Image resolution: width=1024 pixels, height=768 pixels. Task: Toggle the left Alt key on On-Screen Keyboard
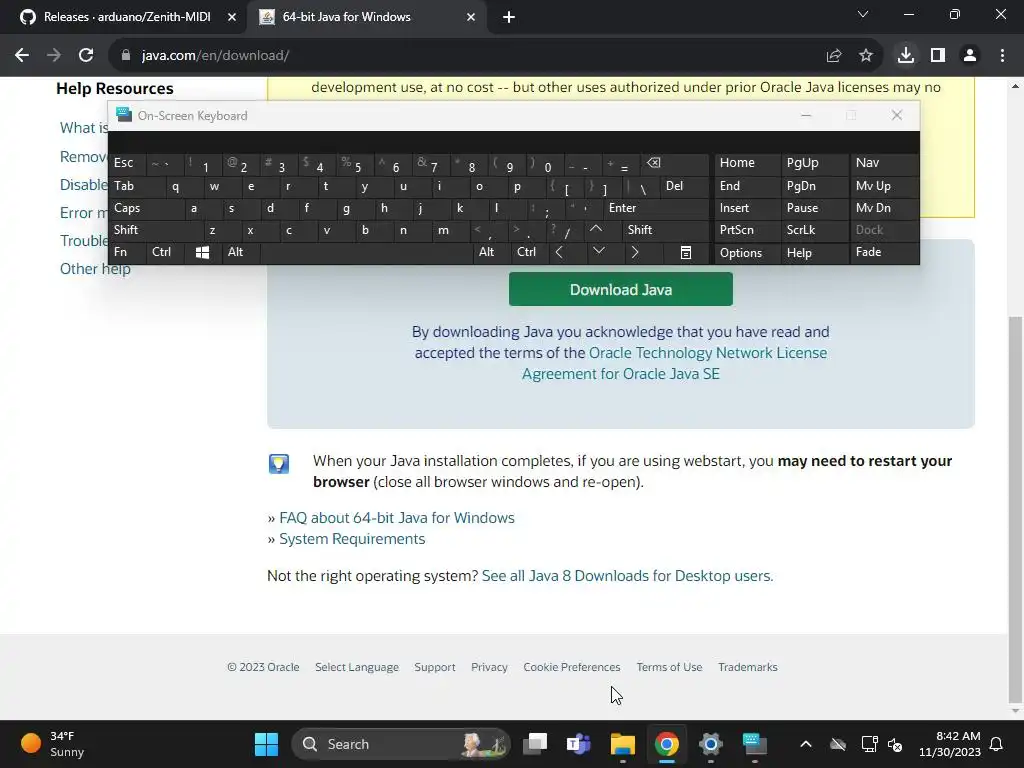(x=240, y=252)
